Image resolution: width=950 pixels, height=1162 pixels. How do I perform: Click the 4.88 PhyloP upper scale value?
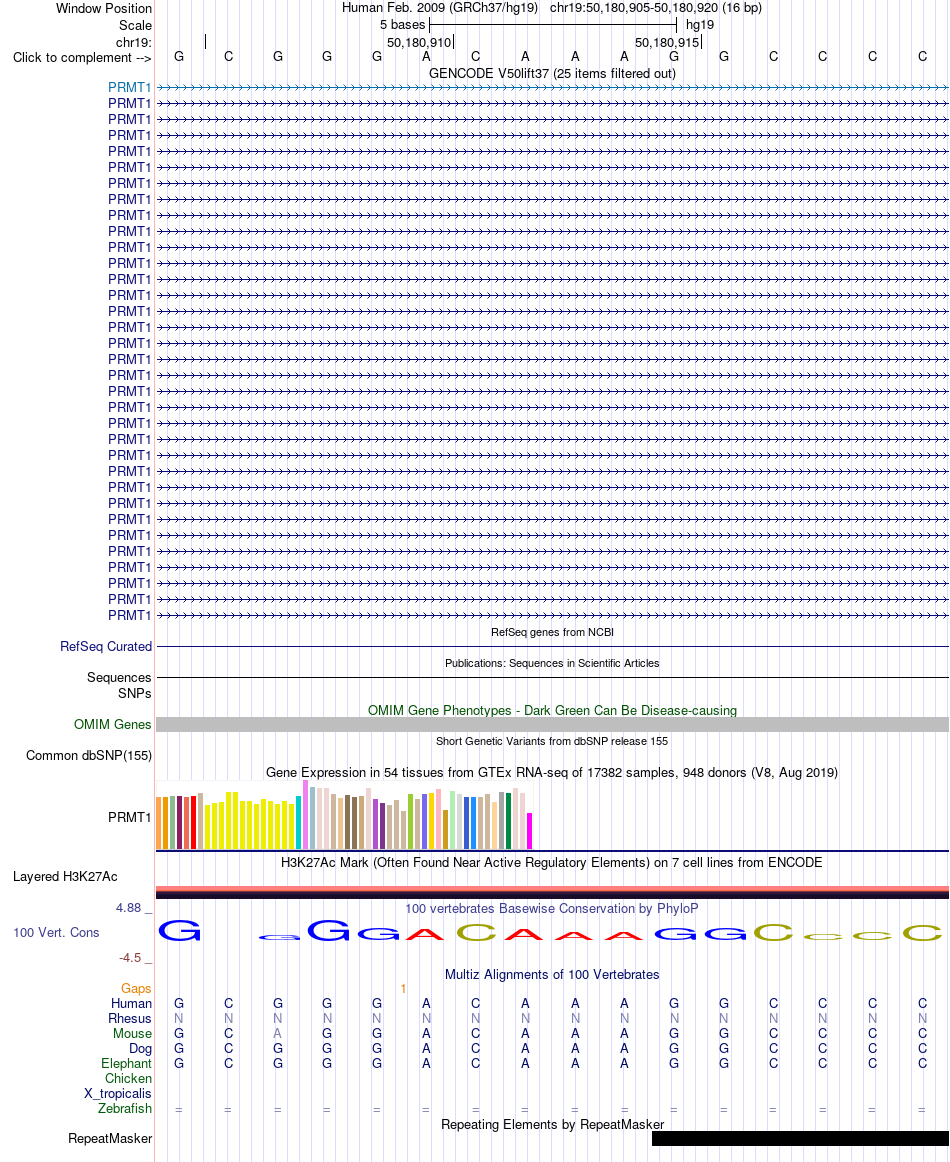pyautogui.click(x=128, y=908)
